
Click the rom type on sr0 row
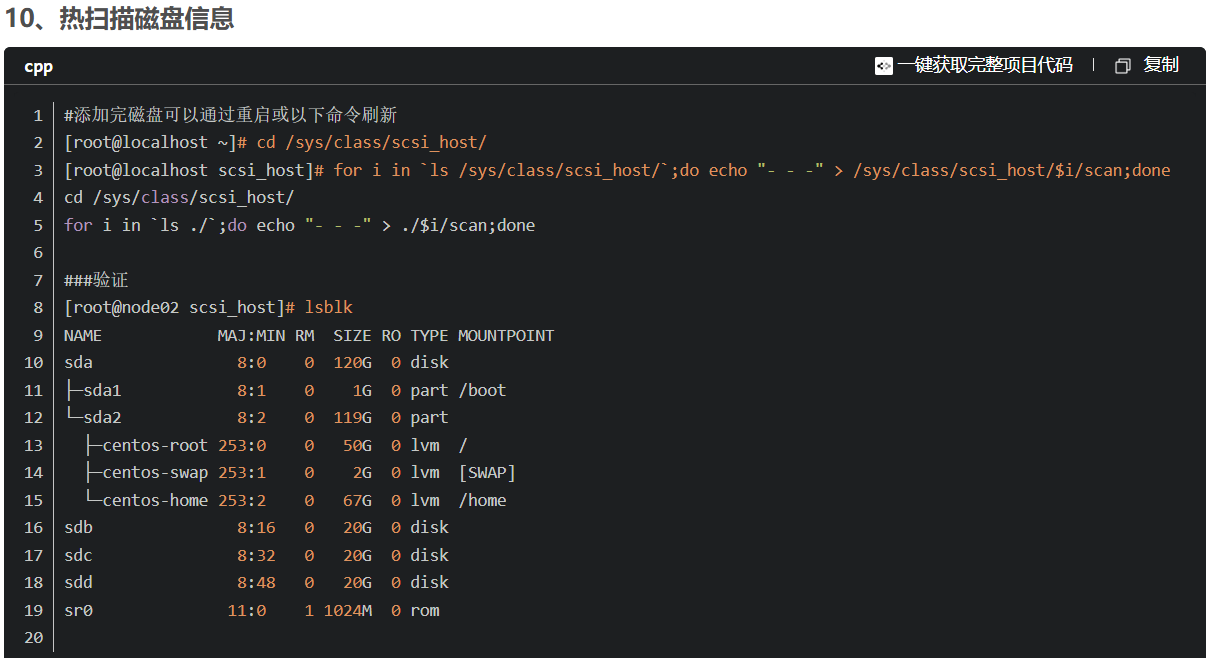tap(425, 610)
